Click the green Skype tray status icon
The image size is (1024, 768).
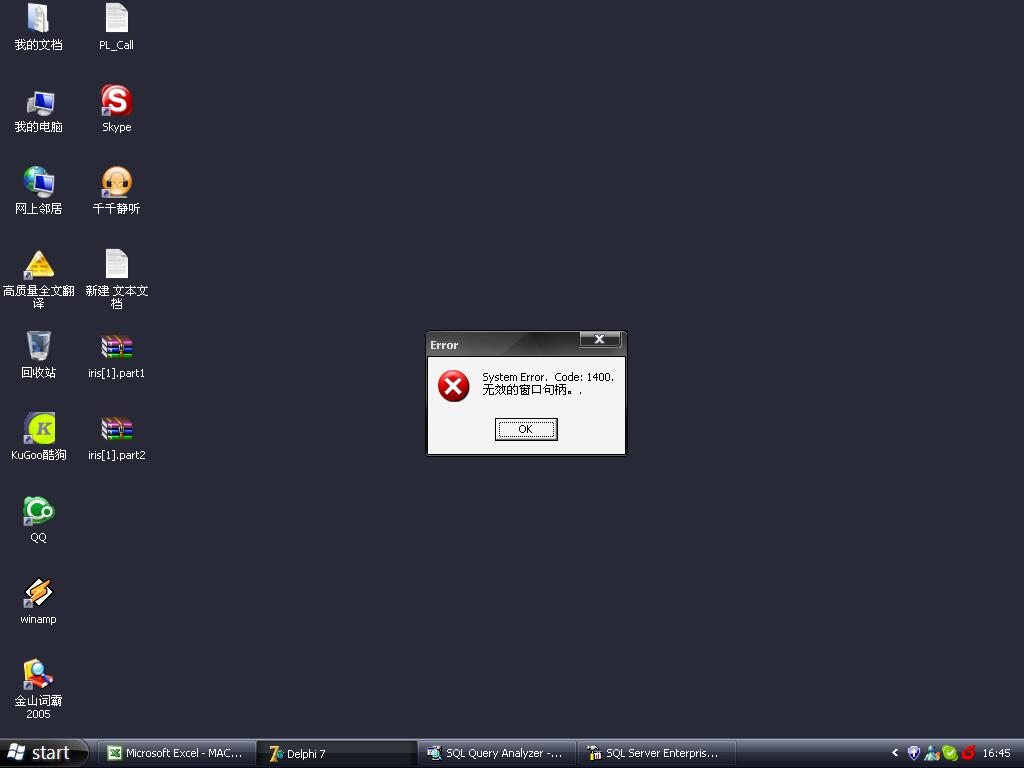[x=950, y=753]
